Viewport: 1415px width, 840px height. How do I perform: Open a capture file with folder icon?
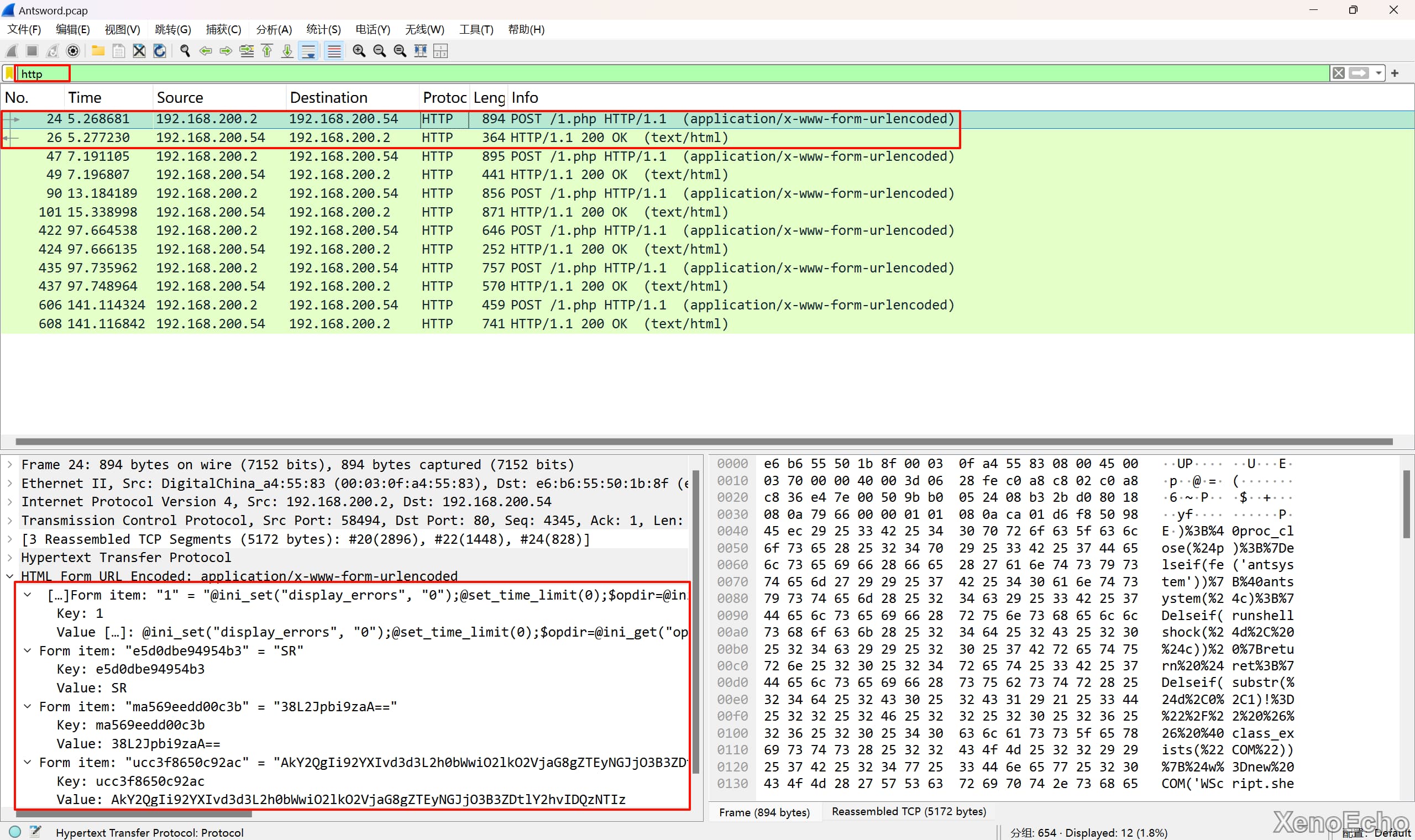pos(98,51)
